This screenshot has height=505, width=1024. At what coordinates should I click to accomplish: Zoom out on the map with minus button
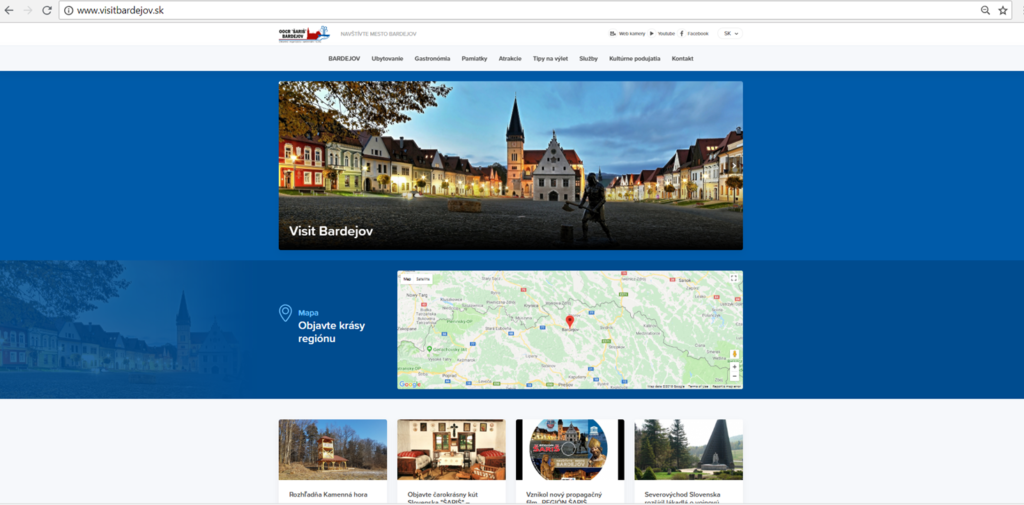tap(734, 377)
